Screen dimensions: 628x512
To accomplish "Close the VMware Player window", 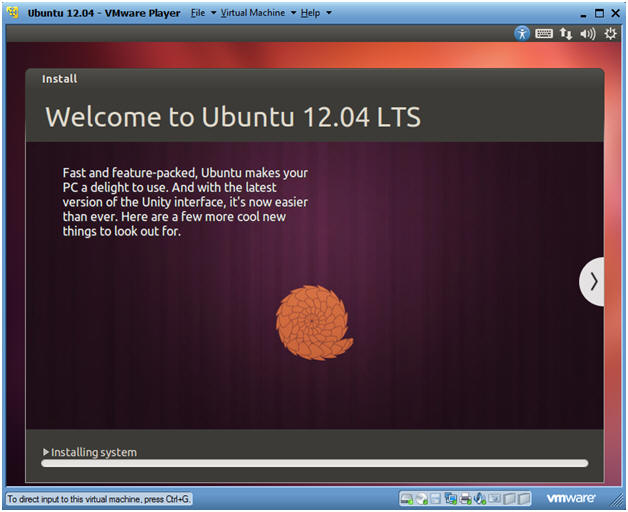I will tap(616, 13).
